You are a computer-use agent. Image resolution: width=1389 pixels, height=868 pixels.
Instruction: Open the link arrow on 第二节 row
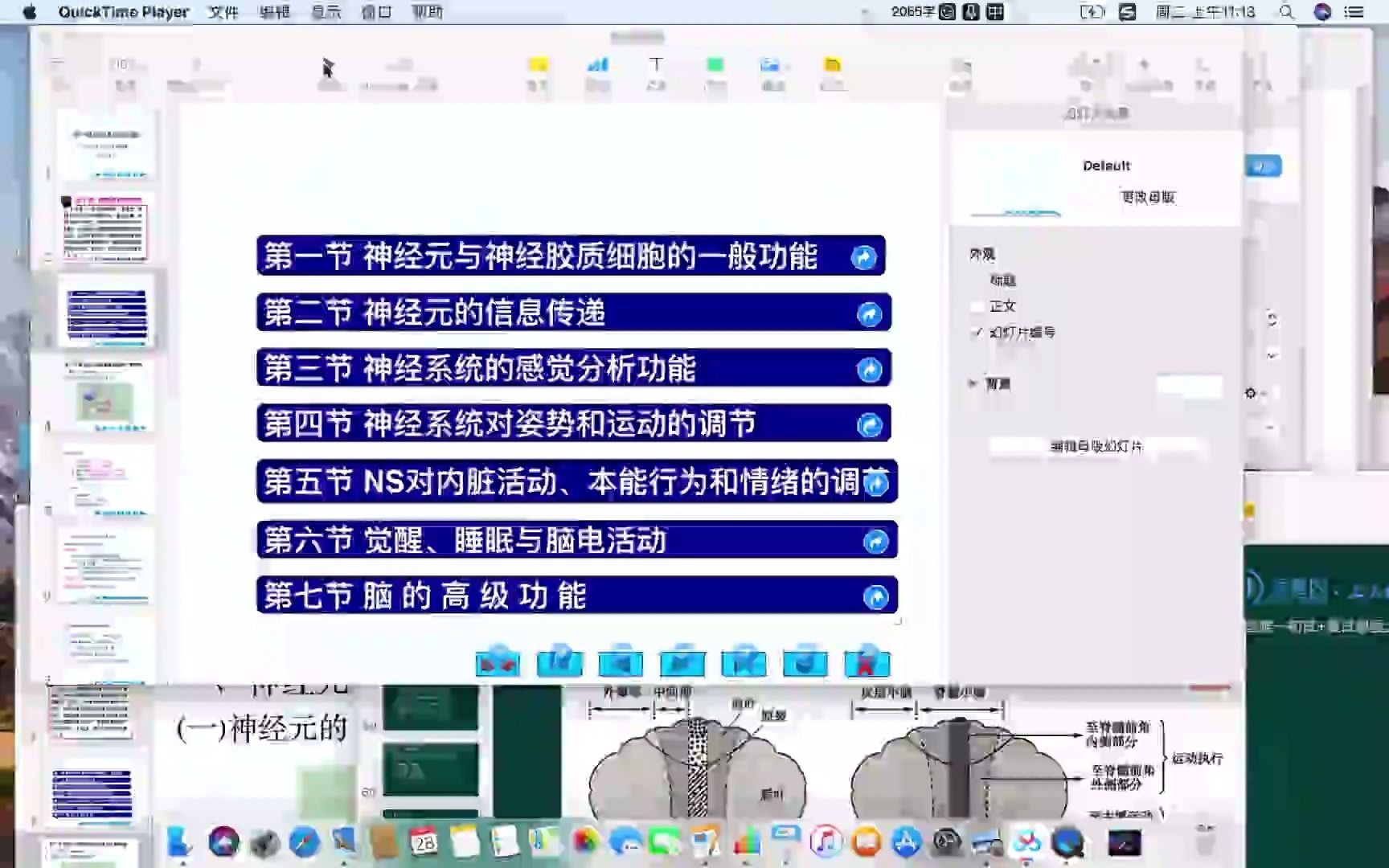coord(869,314)
